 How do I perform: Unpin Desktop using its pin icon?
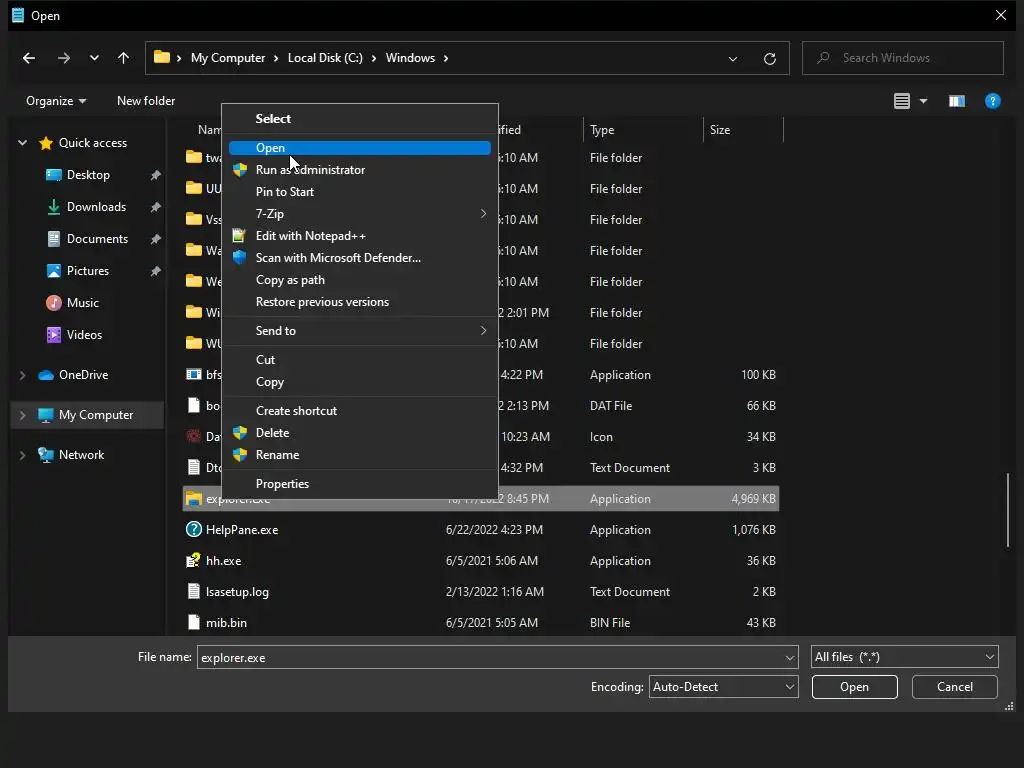click(x=155, y=175)
